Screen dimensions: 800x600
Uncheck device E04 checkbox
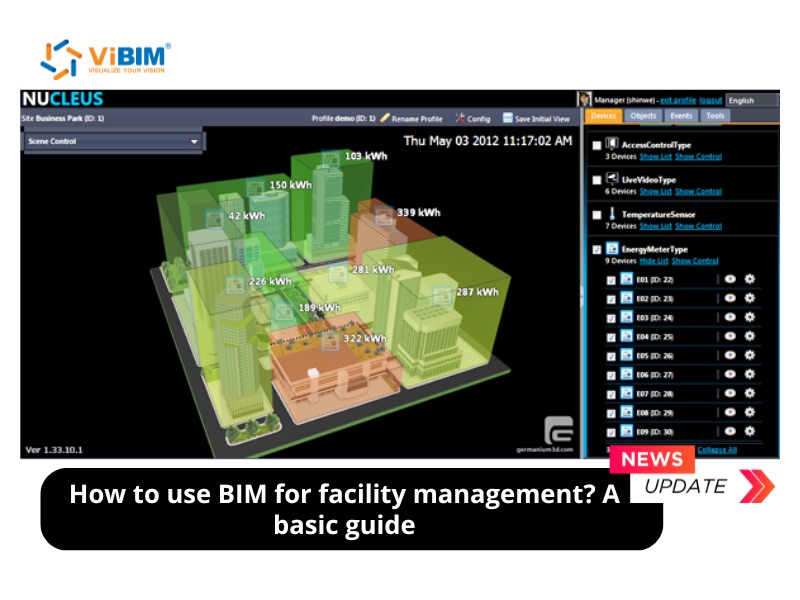[x=611, y=337]
